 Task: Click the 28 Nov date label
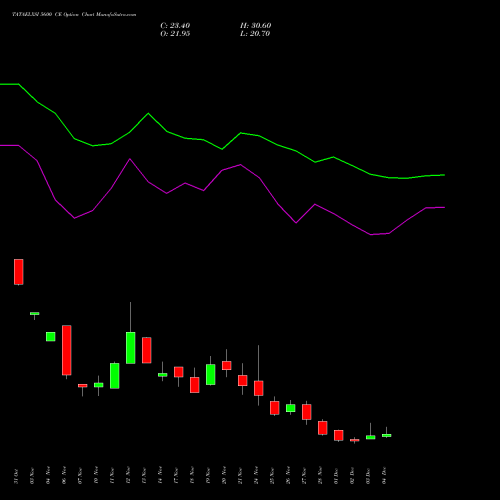tap(320, 476)
